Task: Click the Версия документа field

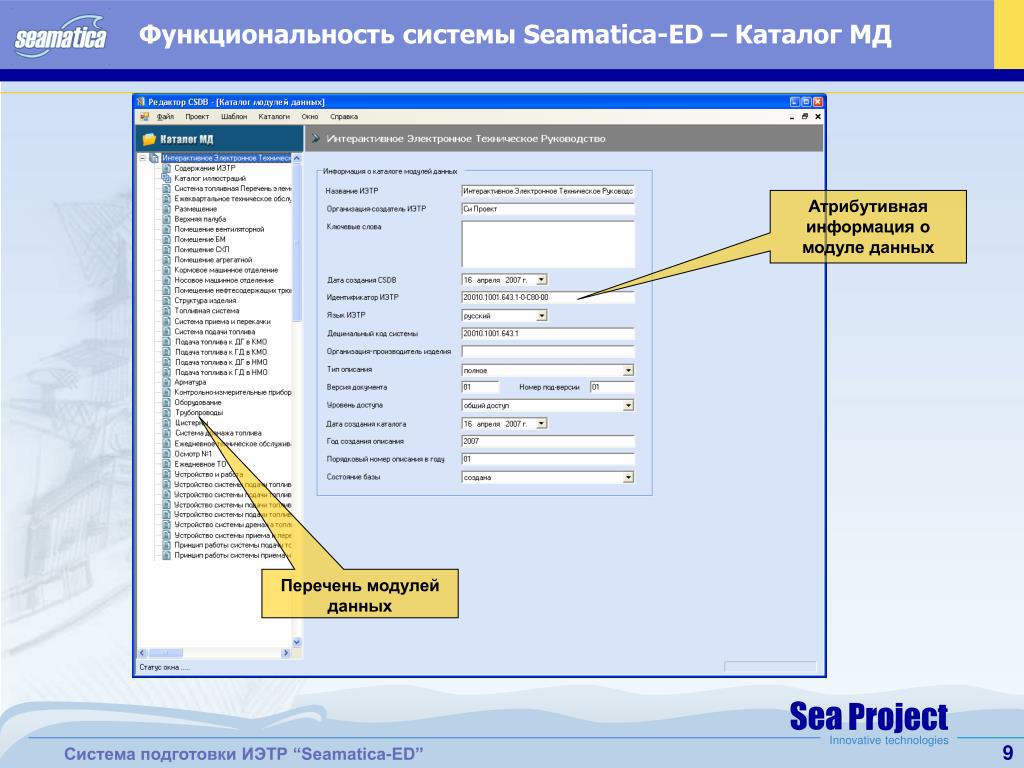Action: 480,387
